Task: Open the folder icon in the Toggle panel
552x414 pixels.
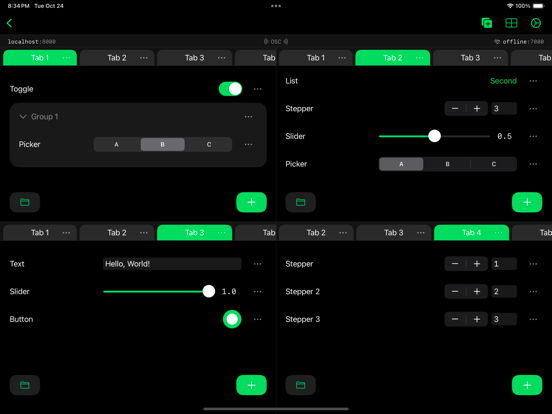Action: pos(25,202)
